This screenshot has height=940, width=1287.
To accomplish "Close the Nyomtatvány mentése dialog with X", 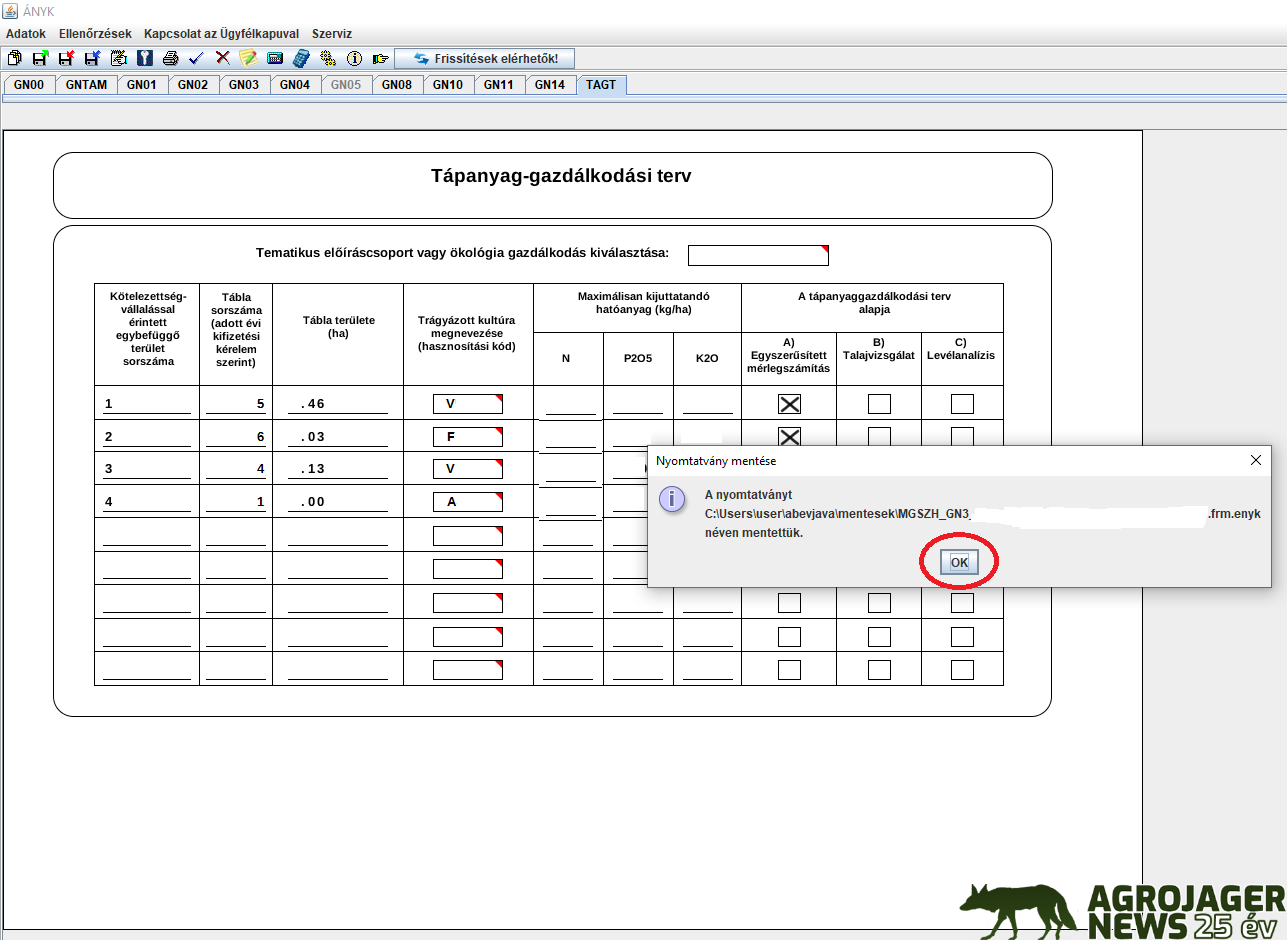I will (1256, 461).
